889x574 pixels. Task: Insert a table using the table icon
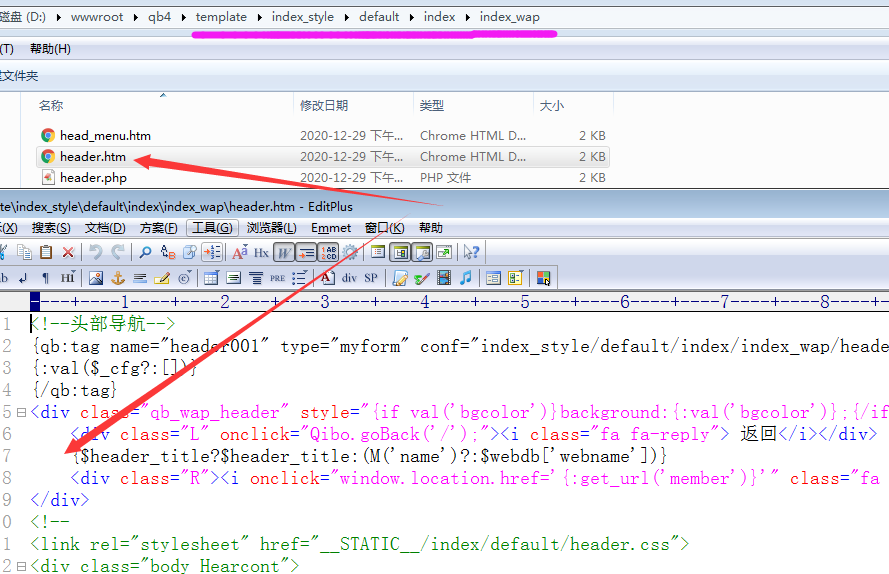tap(211, 278)
